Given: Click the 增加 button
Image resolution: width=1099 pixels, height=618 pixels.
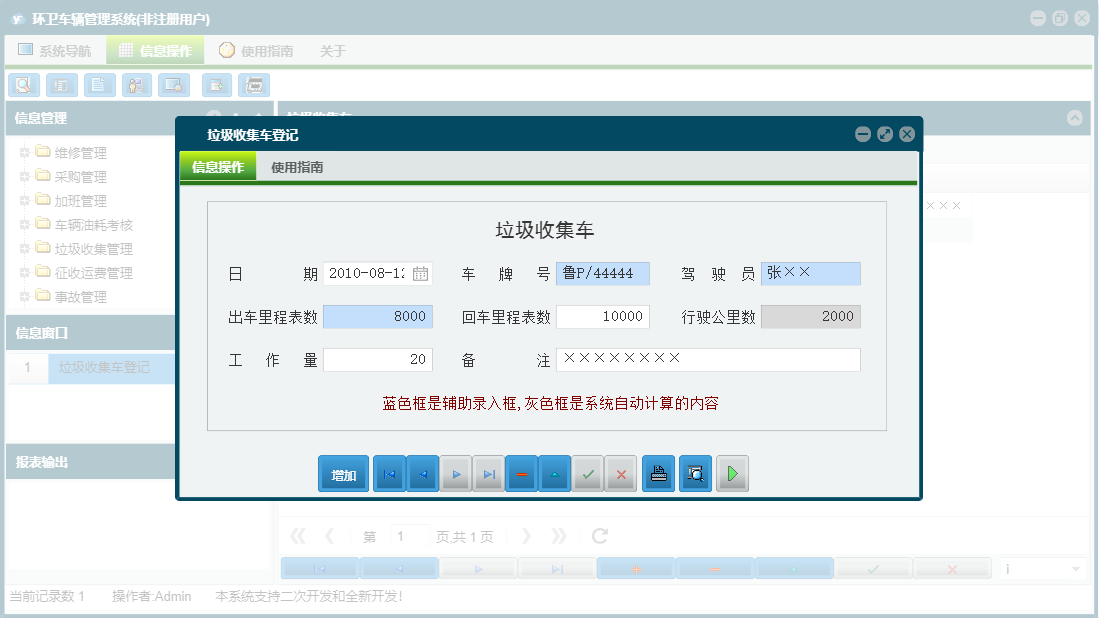Looking at the screenshot, I should pyautogui.click(x=343, y=473).
